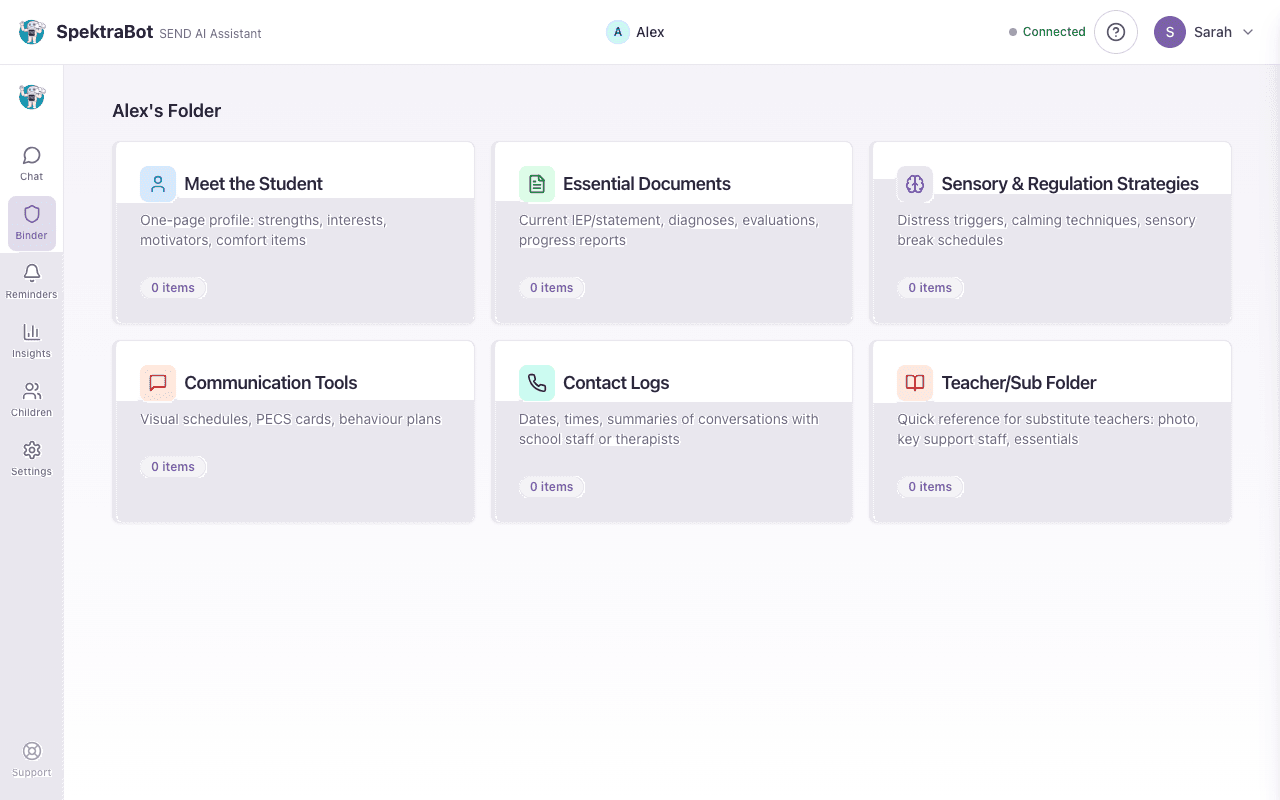Viewport: 1280px width, 800px height.
Task: Click the phone icon on Contact Logs
Action: tap(537, 383)
